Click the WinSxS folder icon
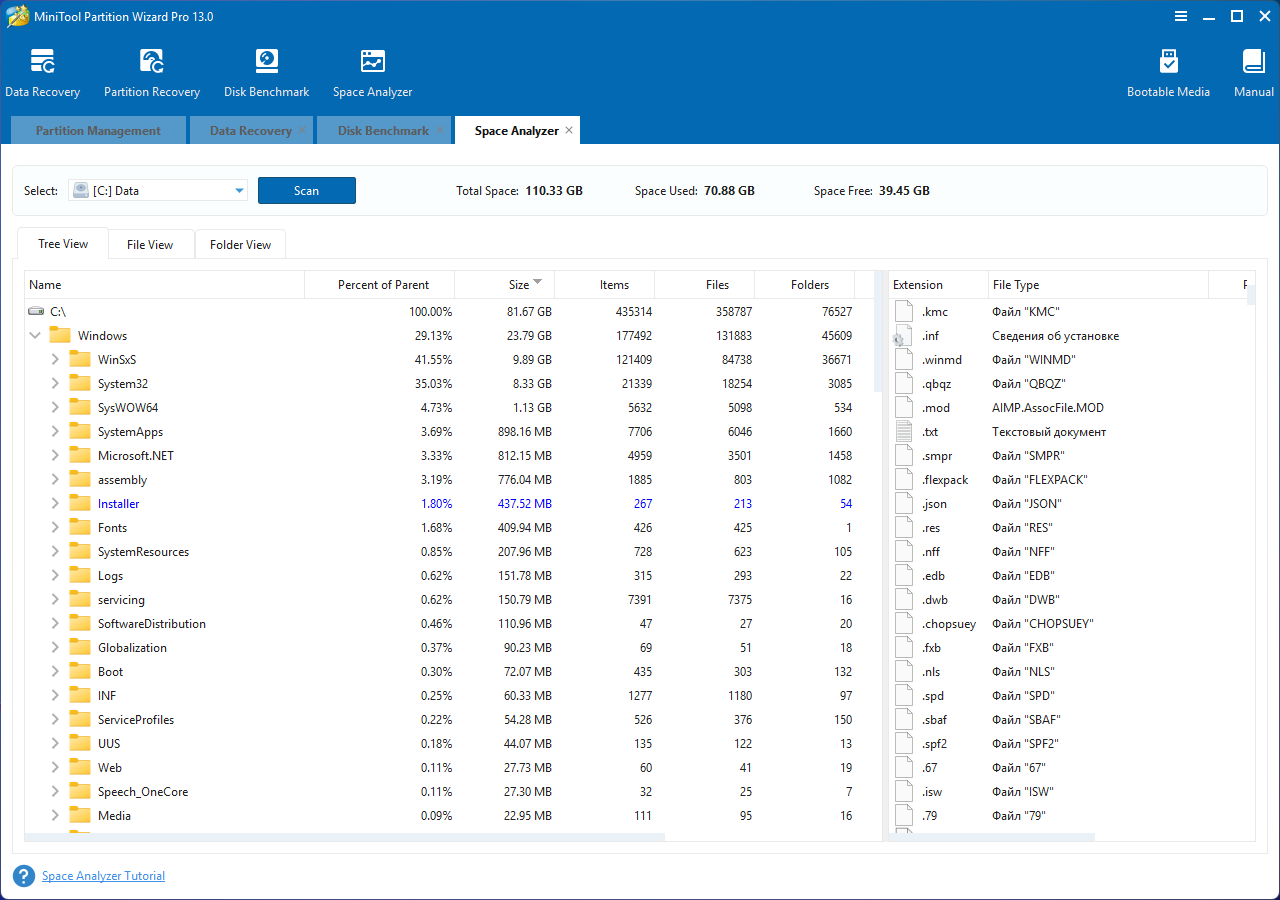The height and width of the screenshot is (900, 1280). [80, 360]
